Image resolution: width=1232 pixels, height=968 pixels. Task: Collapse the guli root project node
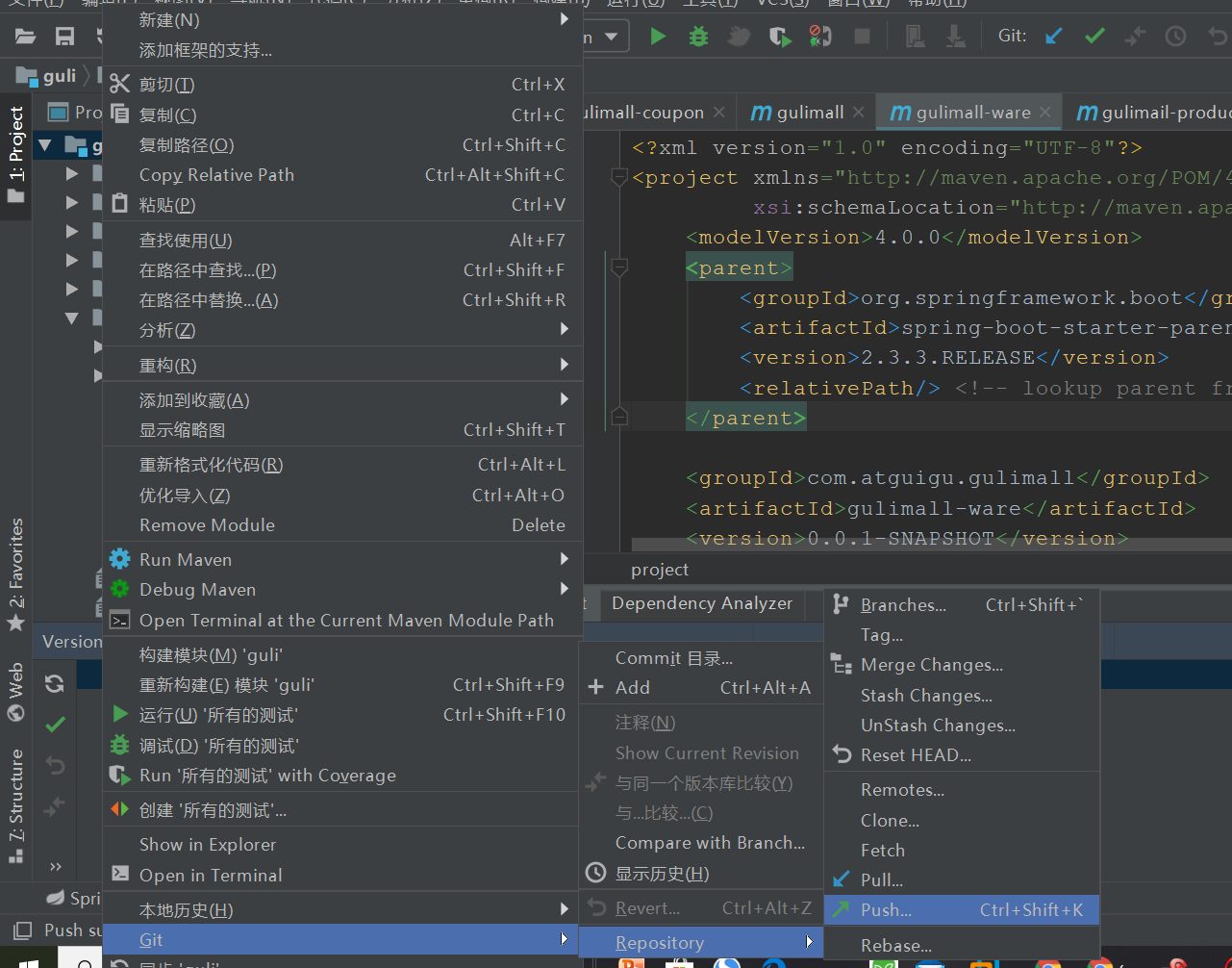(44, 146)
